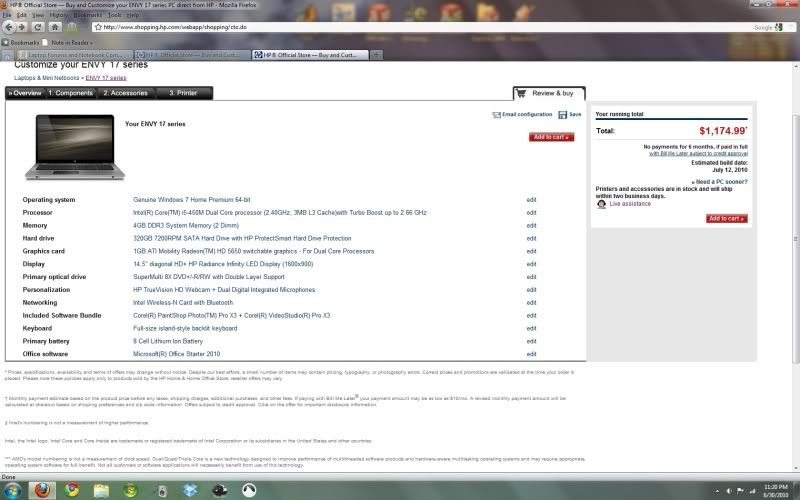Click the Live assistance agent icon

pos(601,204)
